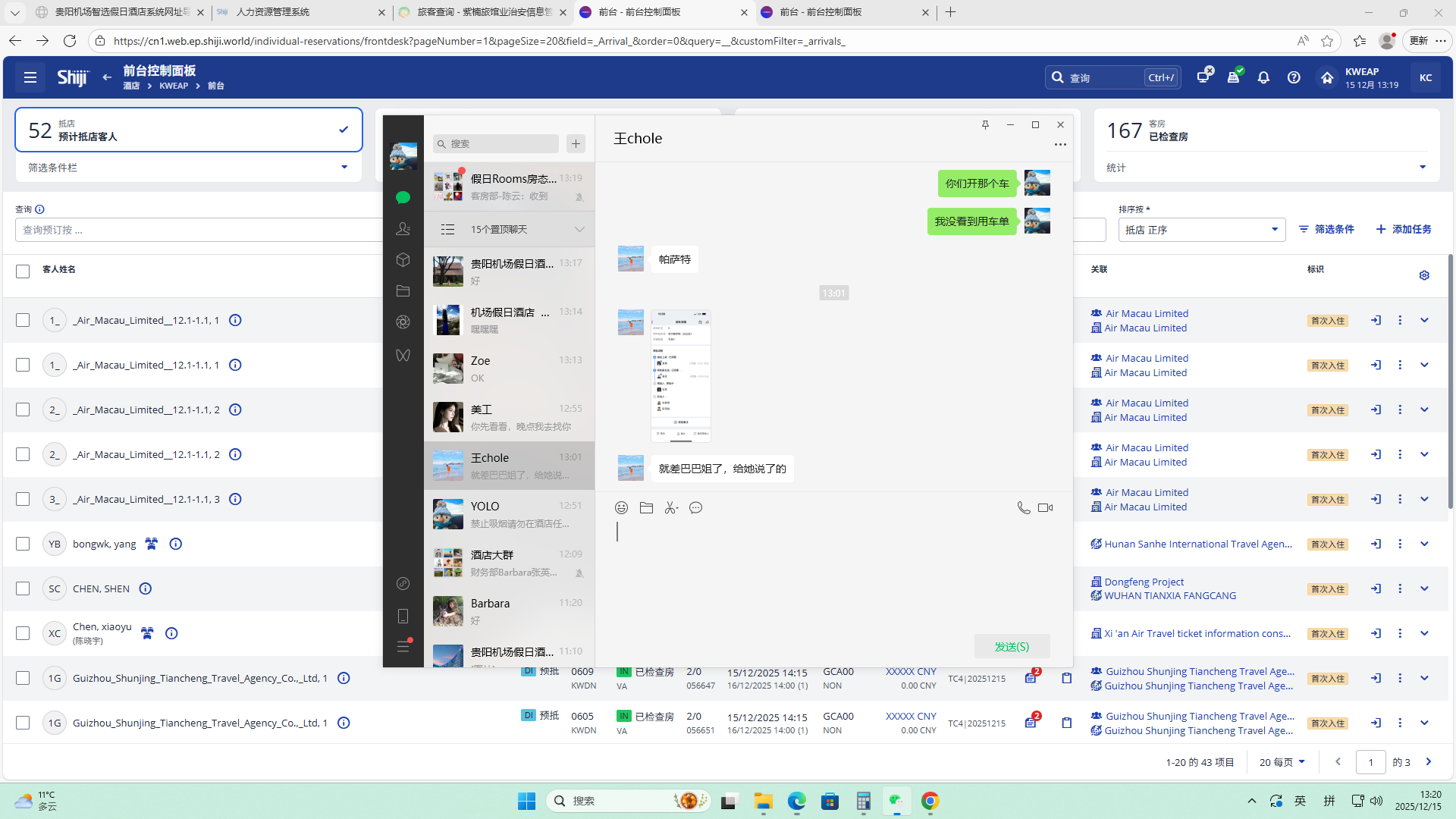Click the help question mark icon
The height and width of the screenshot is (819, 1456).
(x=1294, y=77)
